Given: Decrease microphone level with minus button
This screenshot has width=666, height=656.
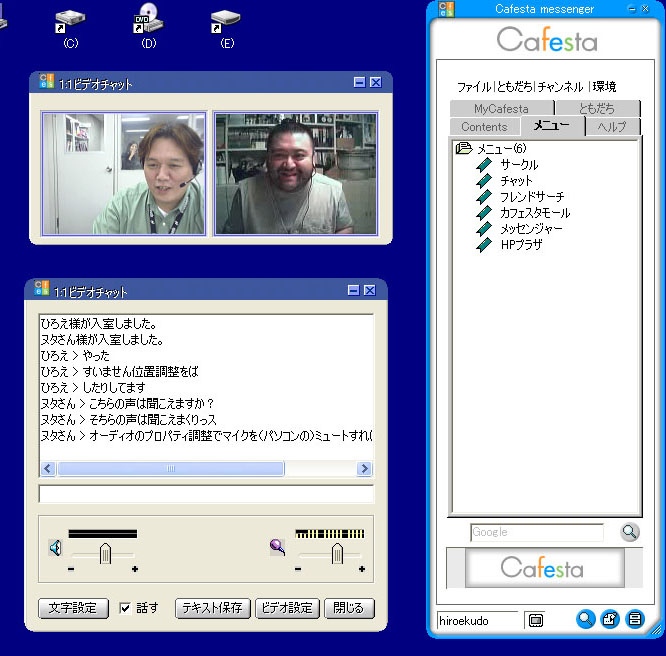Looking at the screenshot, I should coord(298,569).
